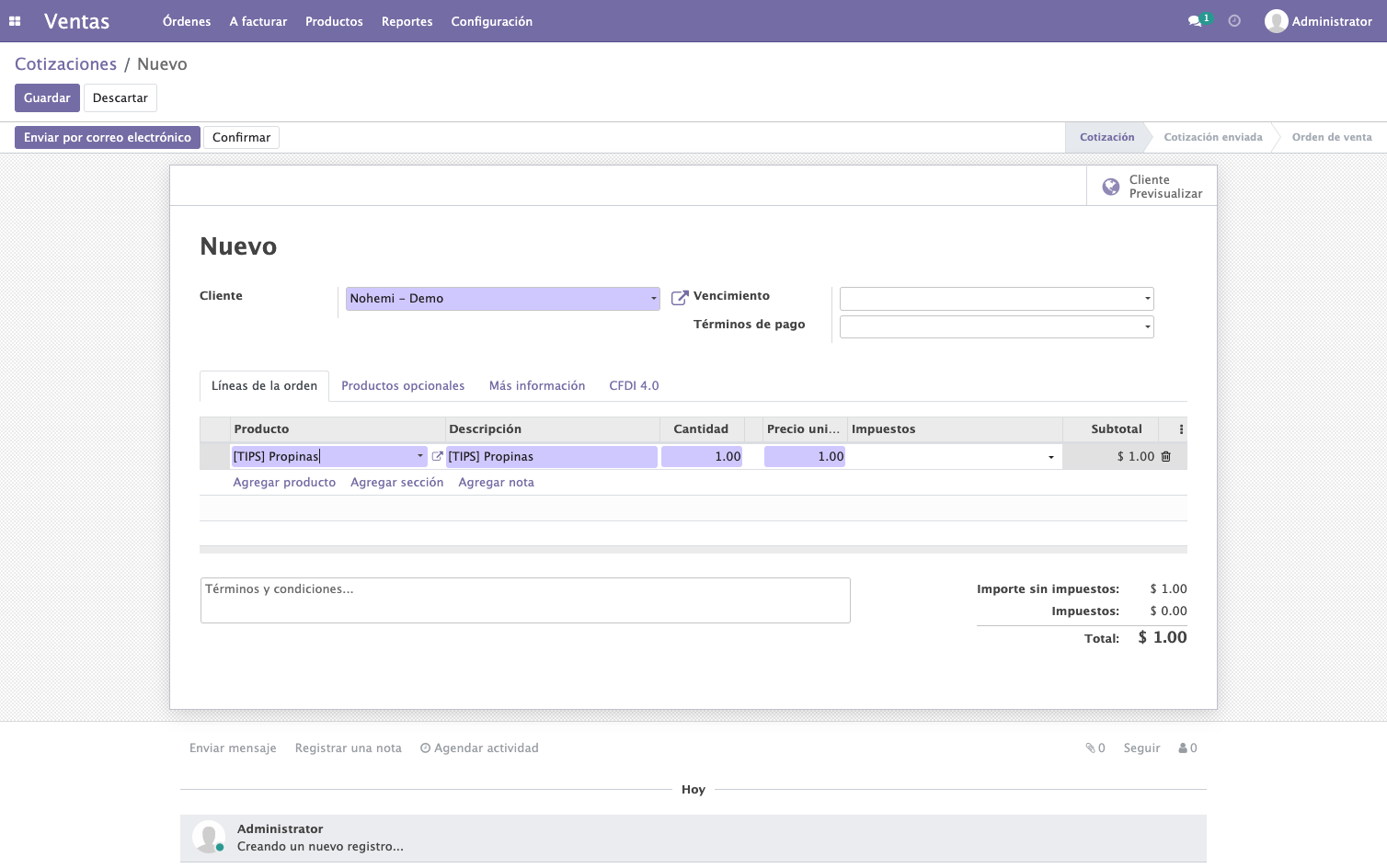Open the apps grid menu icon
The width and height of the screenshot is (1387, 868).
pyautogui.click(x=15, y=21)
